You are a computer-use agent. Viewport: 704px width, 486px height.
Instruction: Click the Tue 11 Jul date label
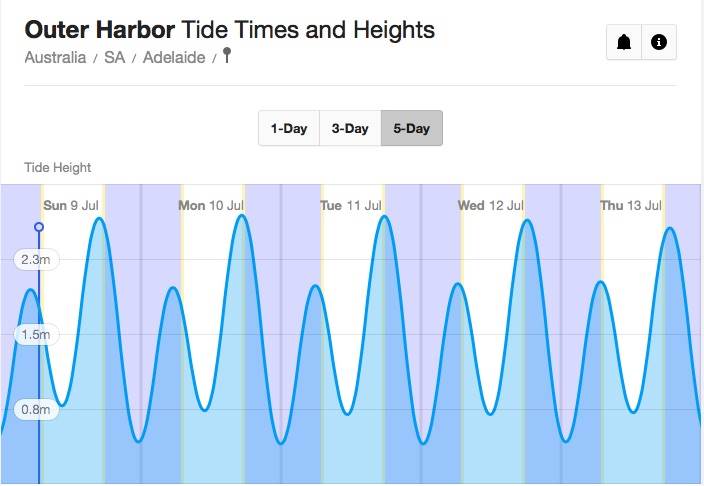(351, 206)
